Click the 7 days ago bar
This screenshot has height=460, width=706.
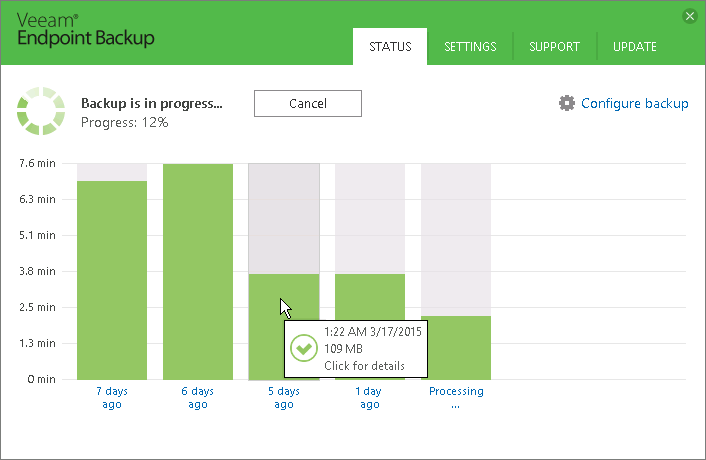[x=112, y=280]
